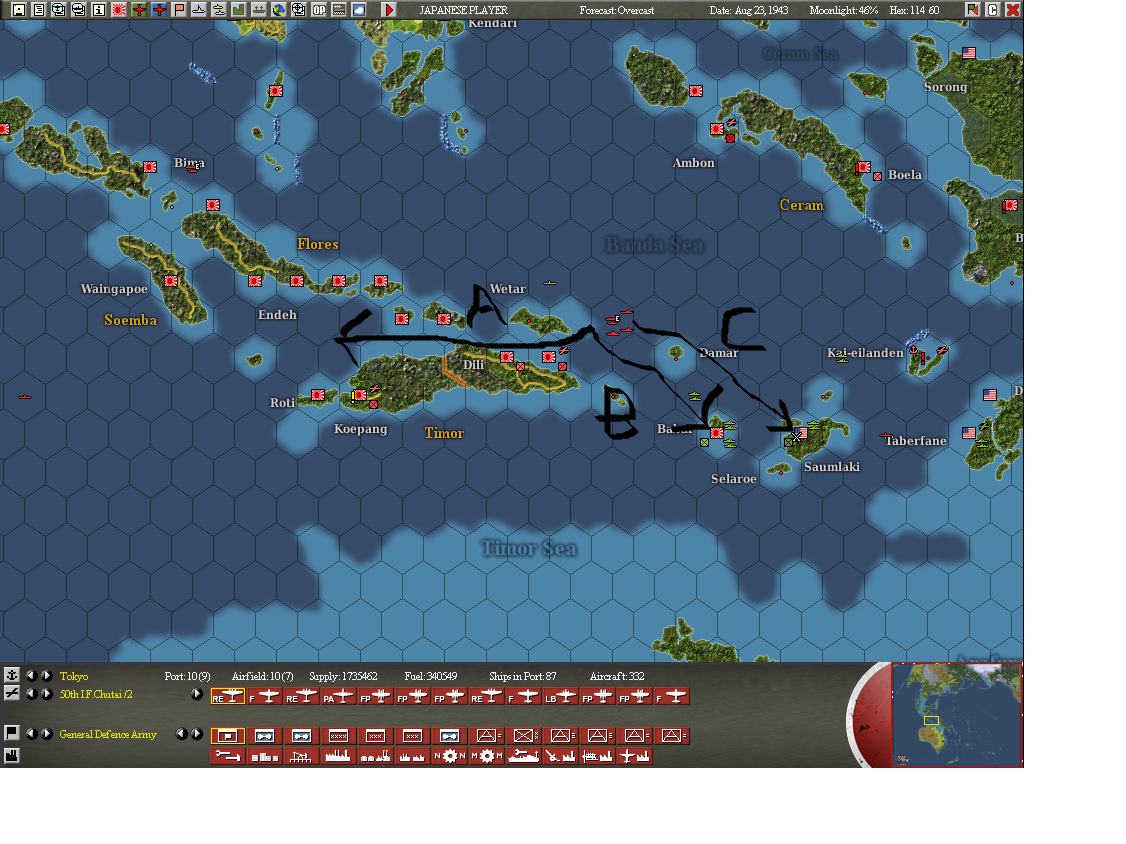Click the cloud weather icon in toolbar

tap(358, 10)
